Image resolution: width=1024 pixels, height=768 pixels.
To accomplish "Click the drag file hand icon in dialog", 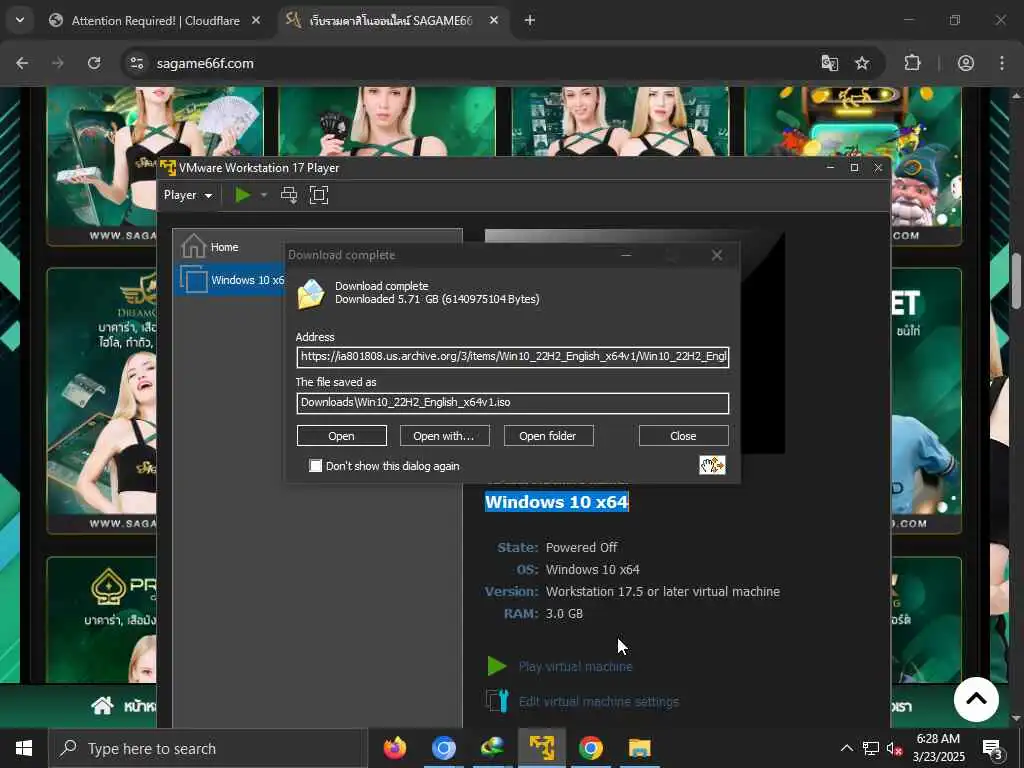I will [712, 465].
